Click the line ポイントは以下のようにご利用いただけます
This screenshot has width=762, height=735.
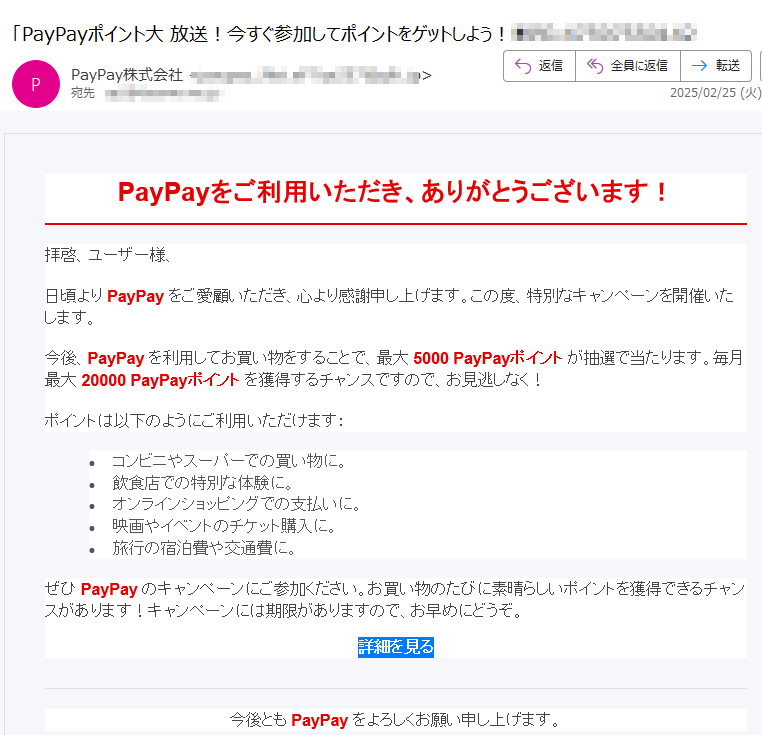coord(194,420)
